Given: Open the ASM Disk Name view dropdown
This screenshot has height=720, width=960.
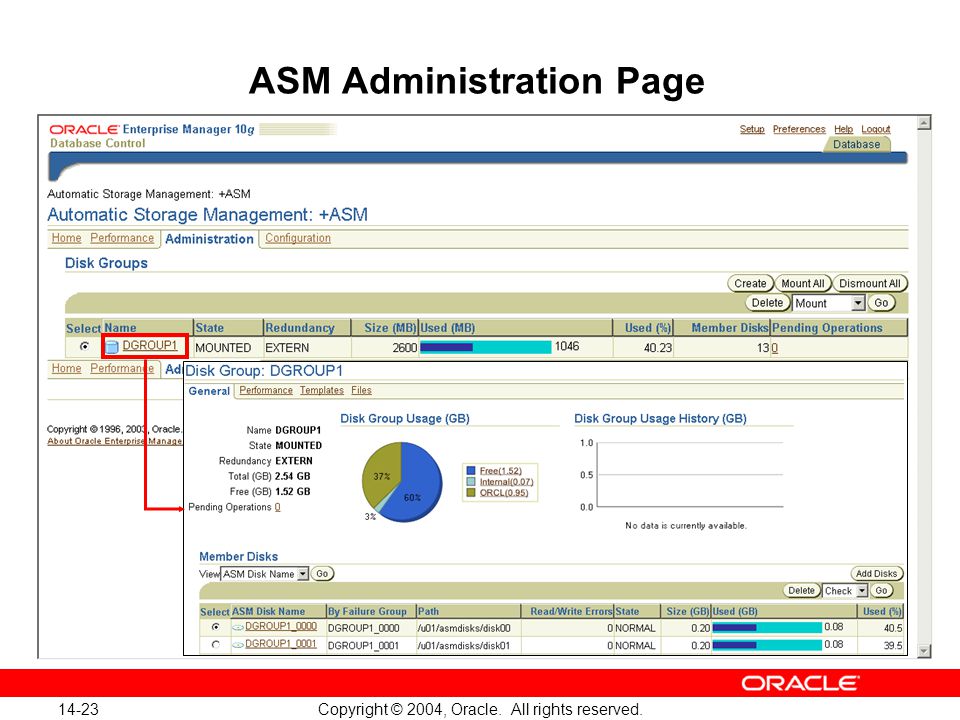Looking at the screenshot, I should pos(265,574).
